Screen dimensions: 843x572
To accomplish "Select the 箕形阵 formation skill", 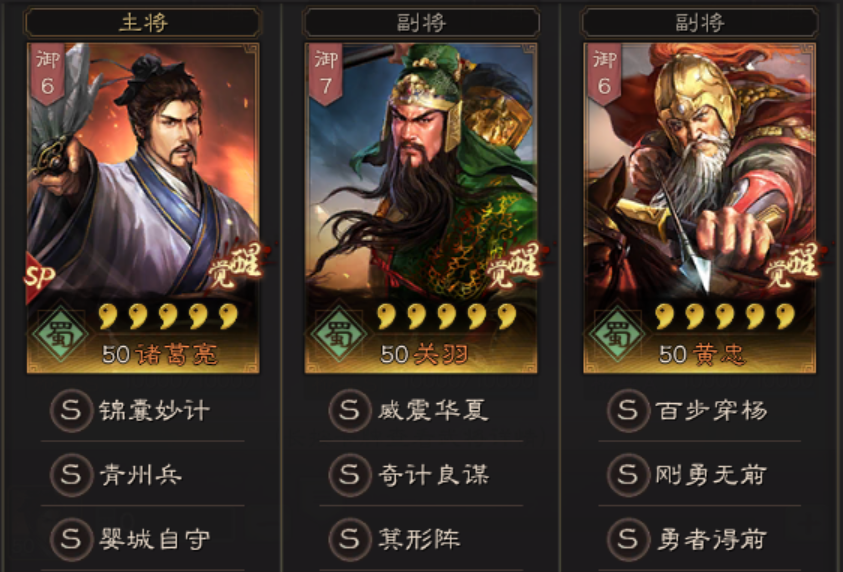I will point(421,539).
